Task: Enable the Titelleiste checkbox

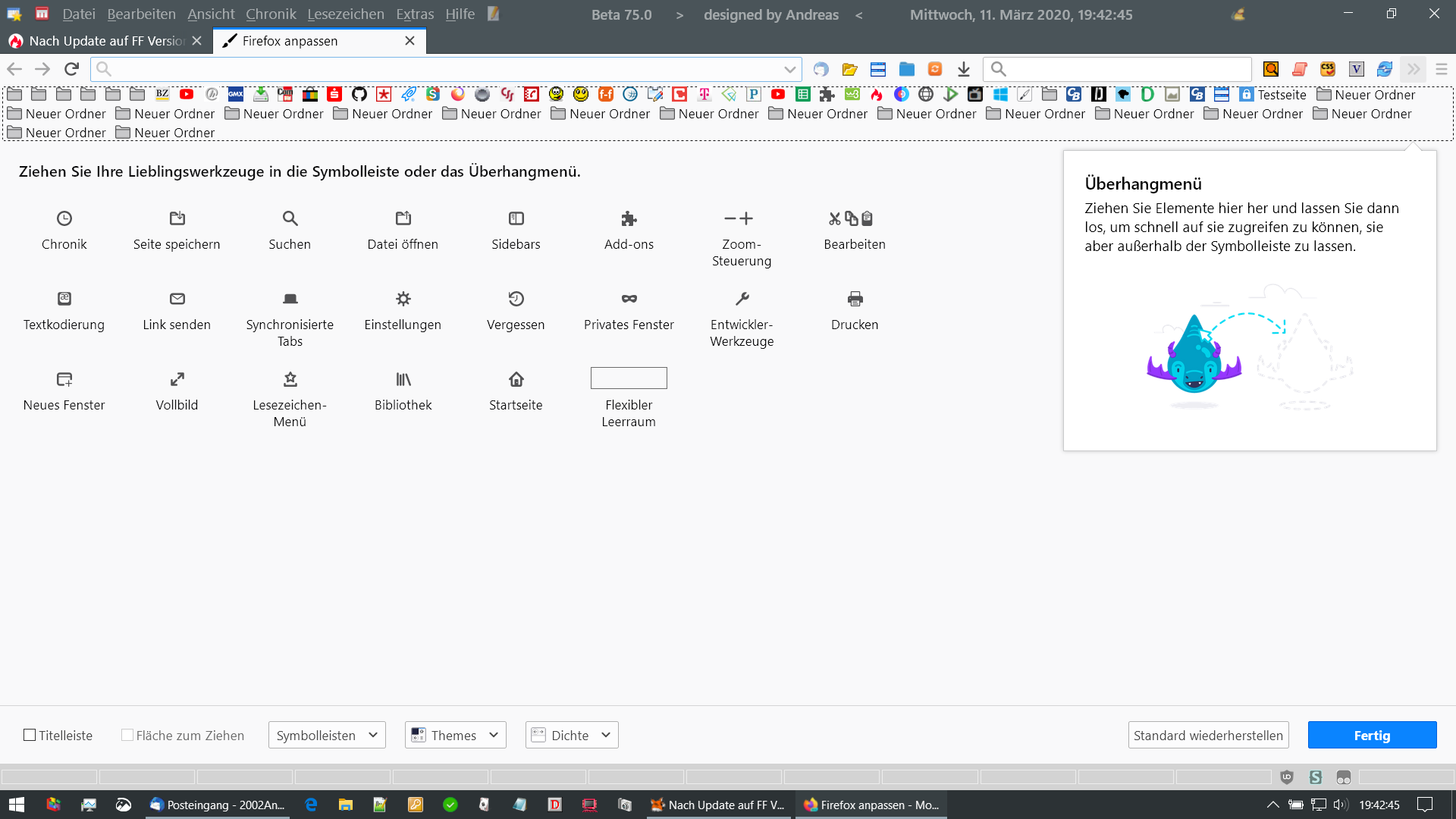Action: pyautogui.click(x=30, y=735)
